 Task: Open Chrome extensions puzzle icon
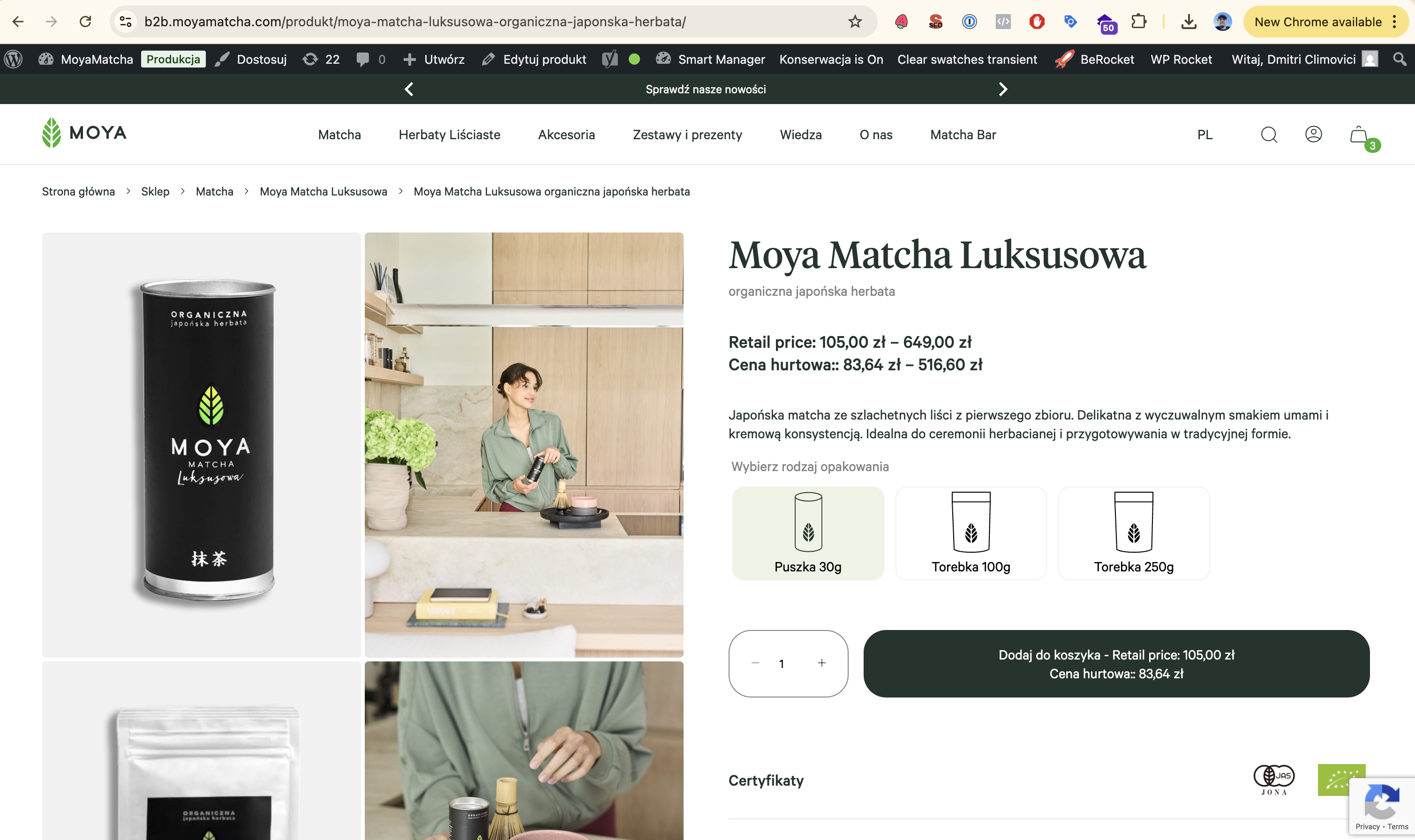point(1138,22)
